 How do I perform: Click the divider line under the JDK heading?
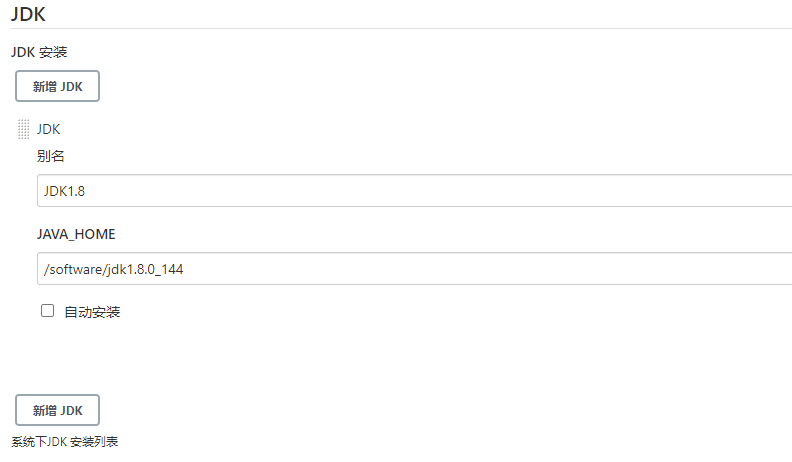[400, 29]
